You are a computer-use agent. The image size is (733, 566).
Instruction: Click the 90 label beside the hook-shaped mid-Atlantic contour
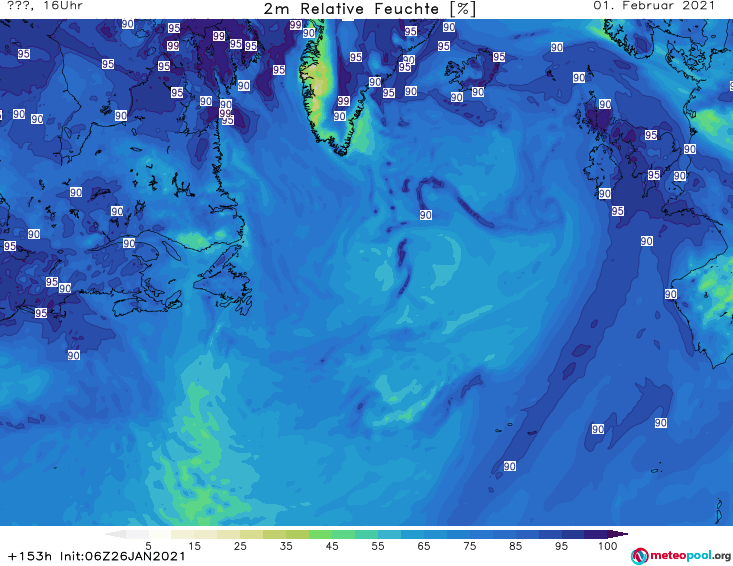click(425, 215)
